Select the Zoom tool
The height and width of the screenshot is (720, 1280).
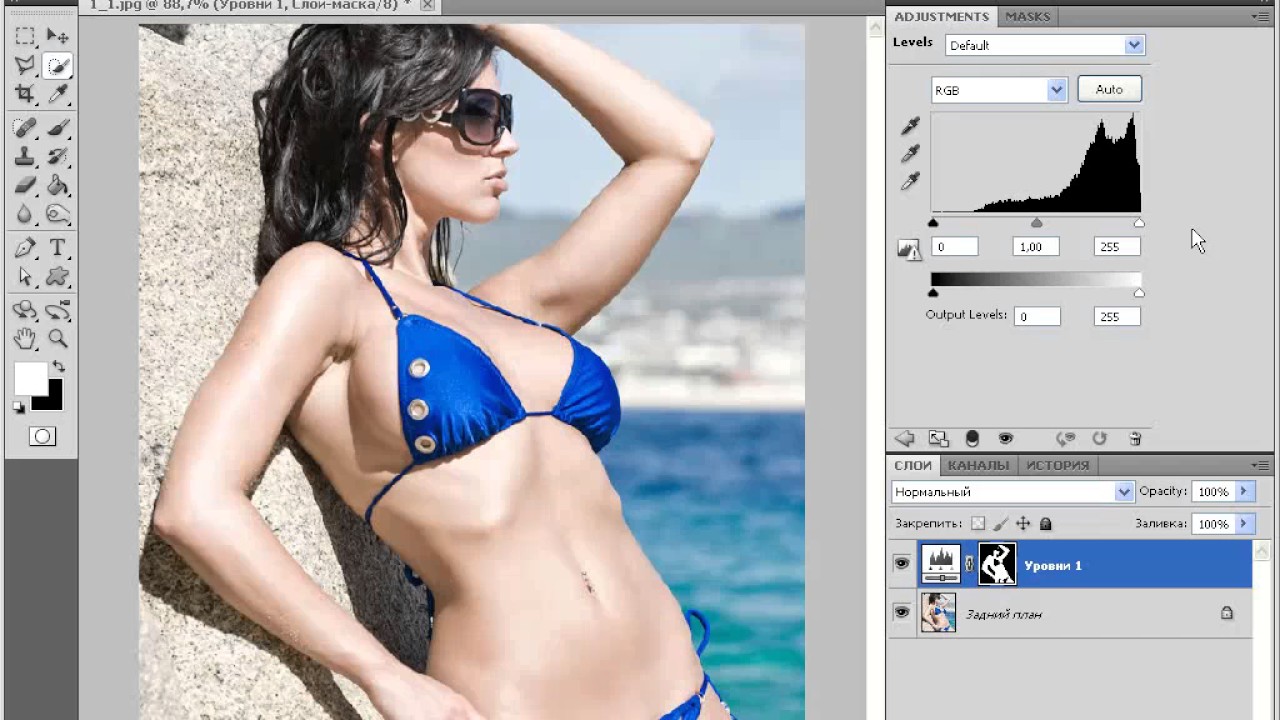point(57,339)
